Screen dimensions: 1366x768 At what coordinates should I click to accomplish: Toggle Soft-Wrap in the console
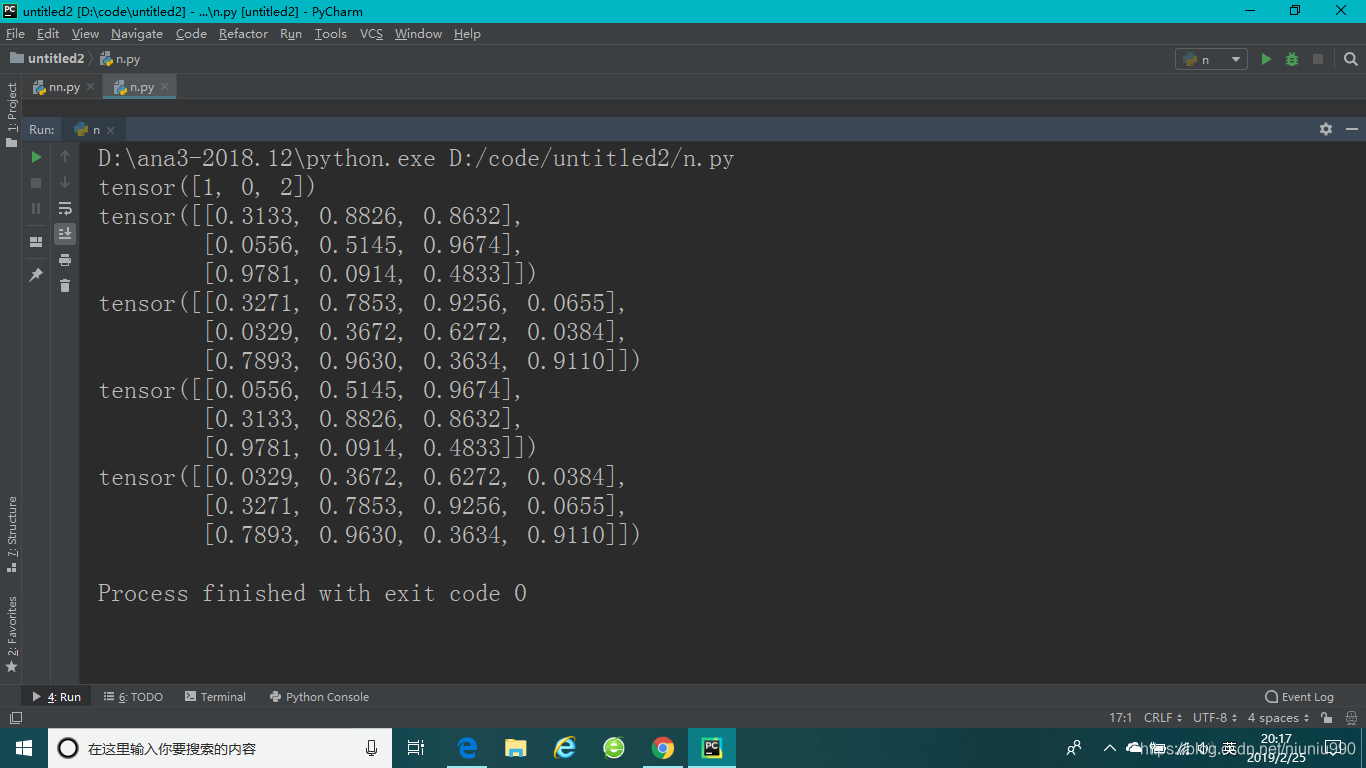[x=65, y=208]
